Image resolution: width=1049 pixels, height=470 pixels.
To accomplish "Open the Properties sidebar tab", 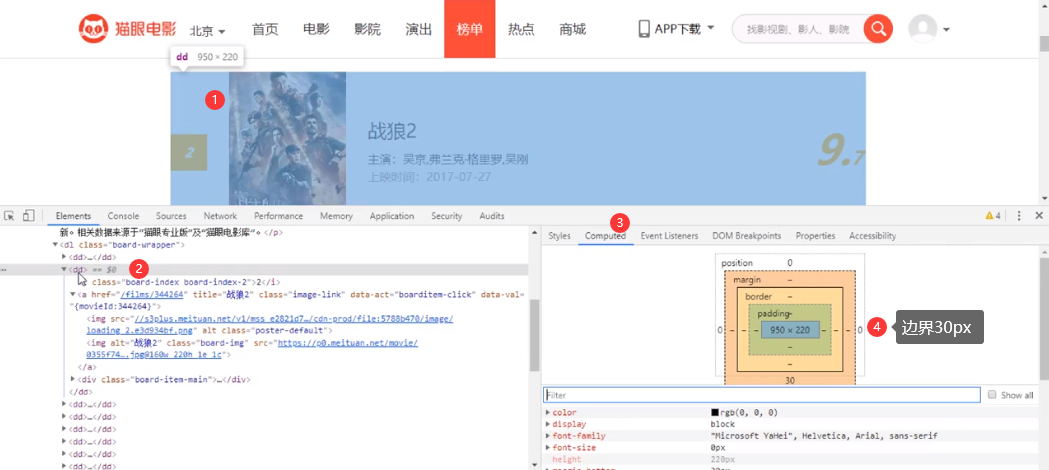I will [816, 236].
